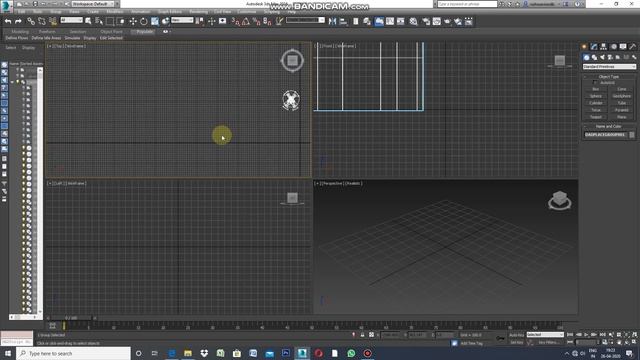Click the Play Animation button
The image size is (640, 360).
(x=587, y=335)
